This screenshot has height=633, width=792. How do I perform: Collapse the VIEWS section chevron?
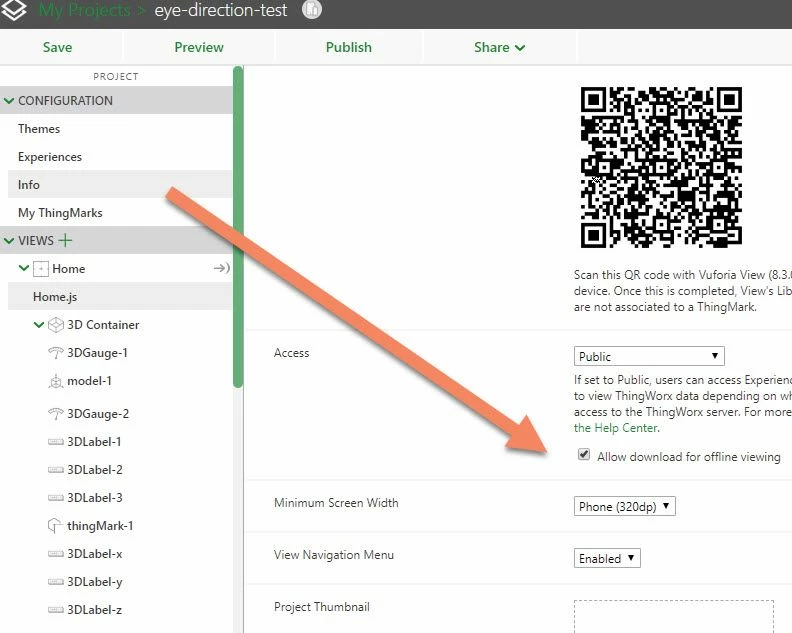[9, 240]
